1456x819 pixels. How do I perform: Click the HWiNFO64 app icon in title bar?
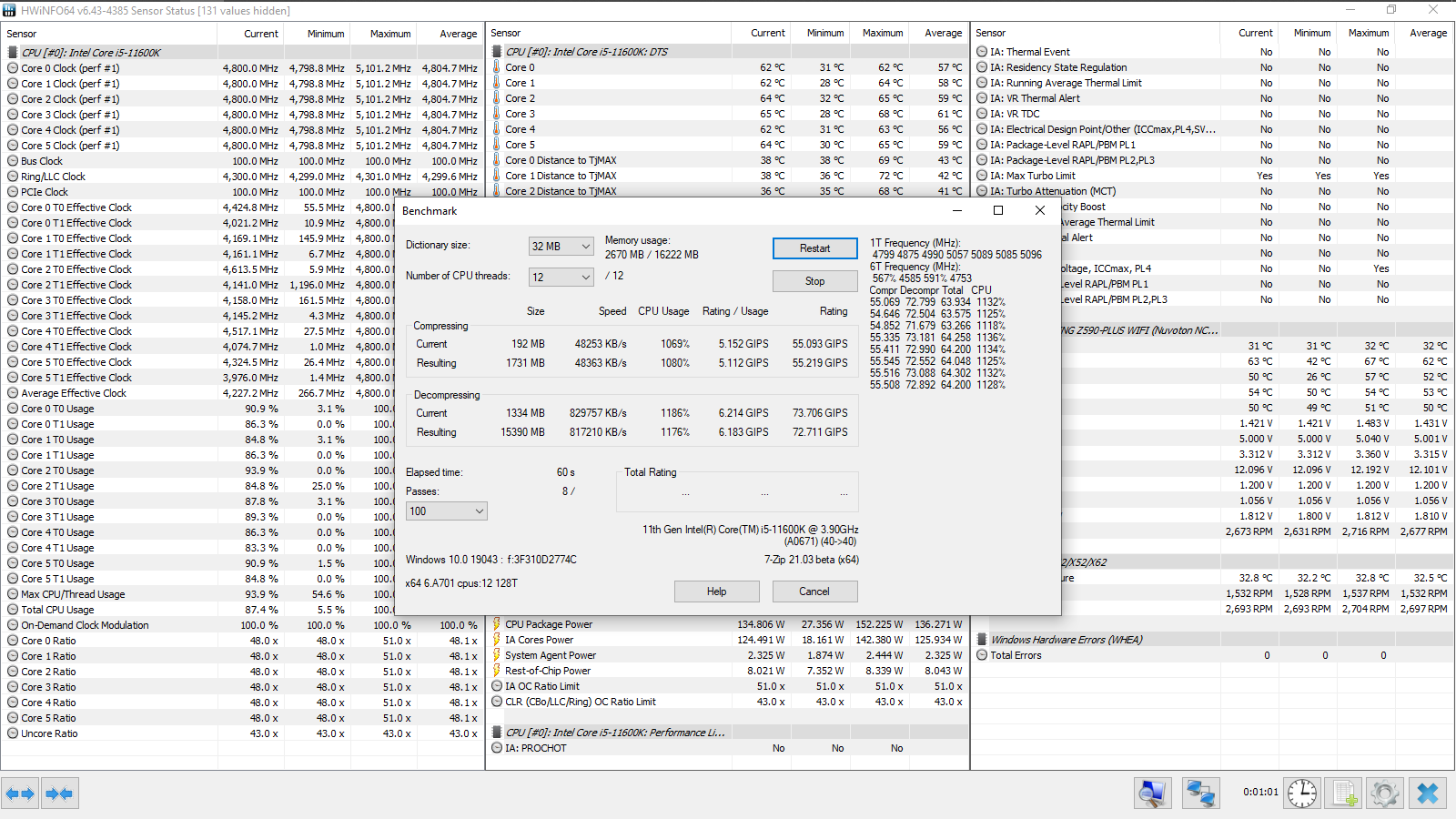click(x=10, y=10)
